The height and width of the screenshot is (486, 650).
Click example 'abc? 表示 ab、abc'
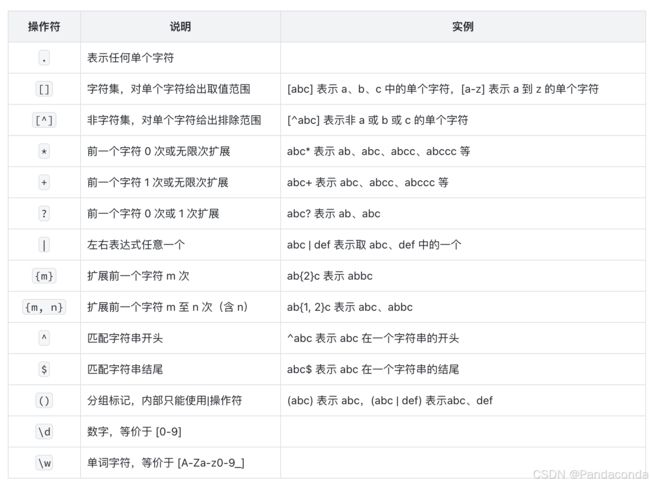(333, 214)
